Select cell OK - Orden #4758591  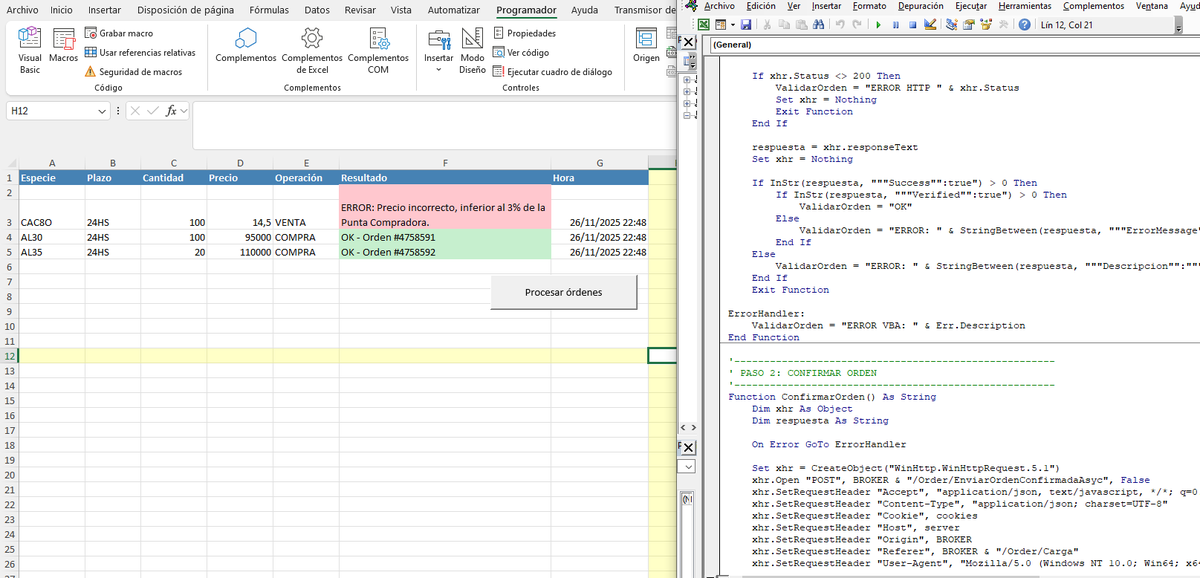tap(445, 237)
